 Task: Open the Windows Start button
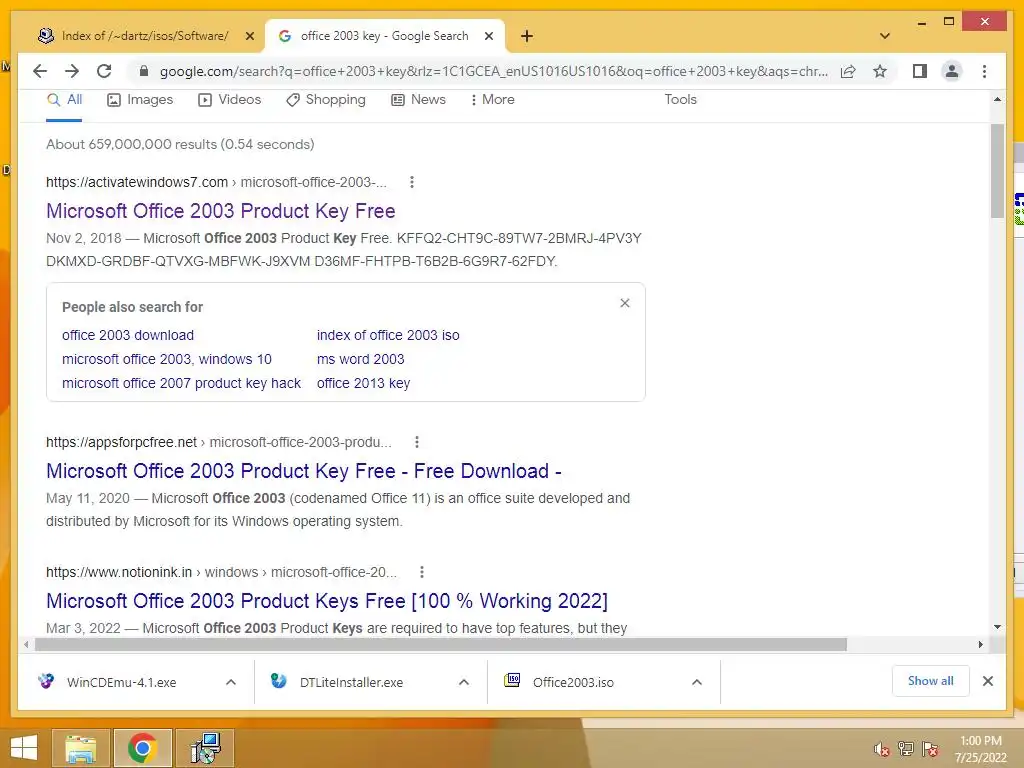coord(24,748)
